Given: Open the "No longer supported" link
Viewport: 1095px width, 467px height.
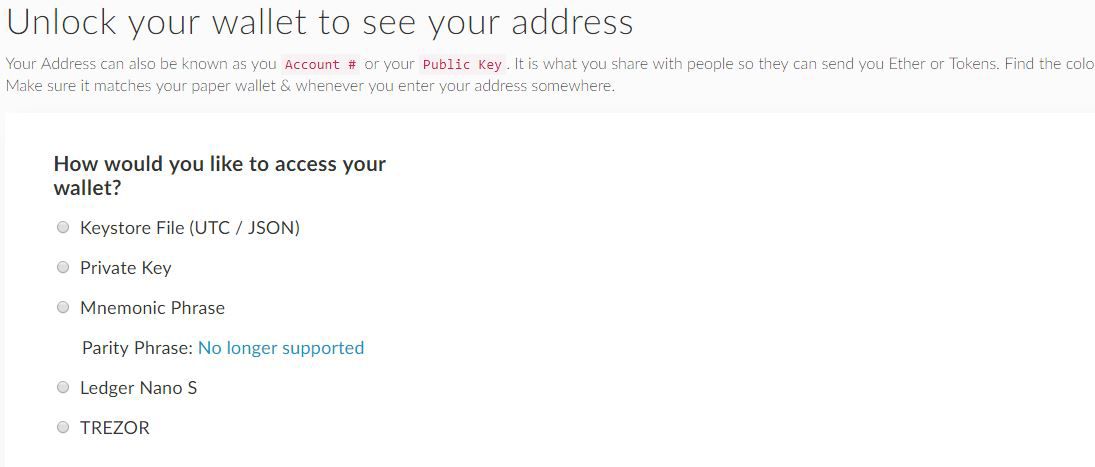Looking at the screenshot, I should pyautogui.click(x=281, y=348).
